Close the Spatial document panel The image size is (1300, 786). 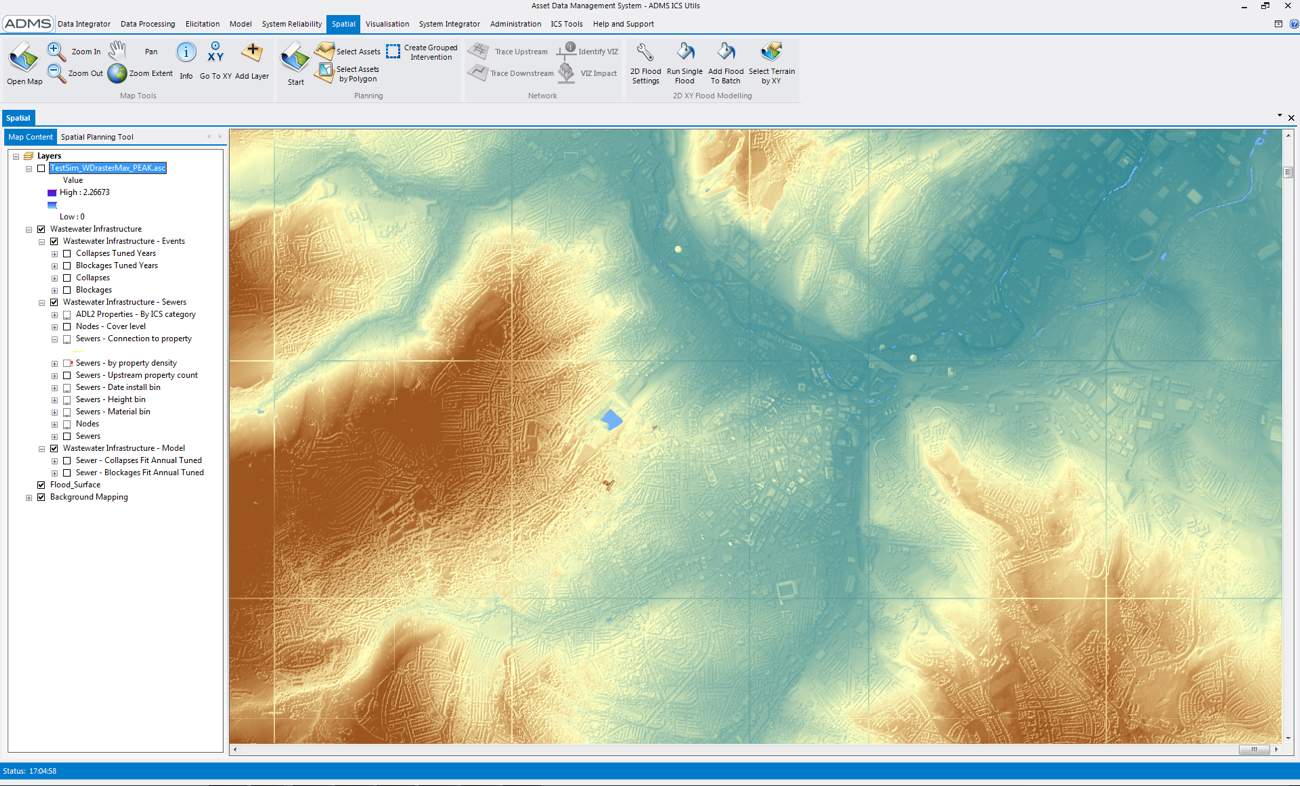click(1291, 118)
